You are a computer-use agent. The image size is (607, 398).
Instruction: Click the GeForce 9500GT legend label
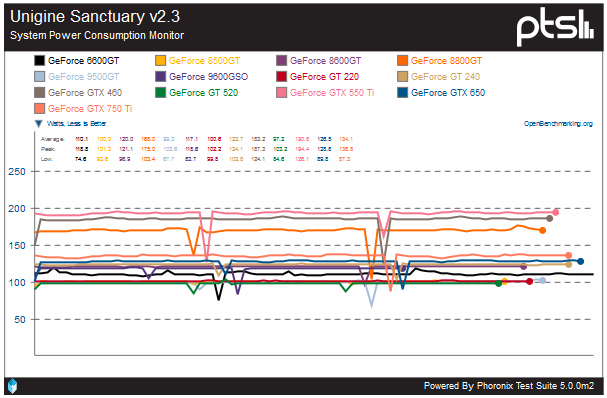click(84, 77)
